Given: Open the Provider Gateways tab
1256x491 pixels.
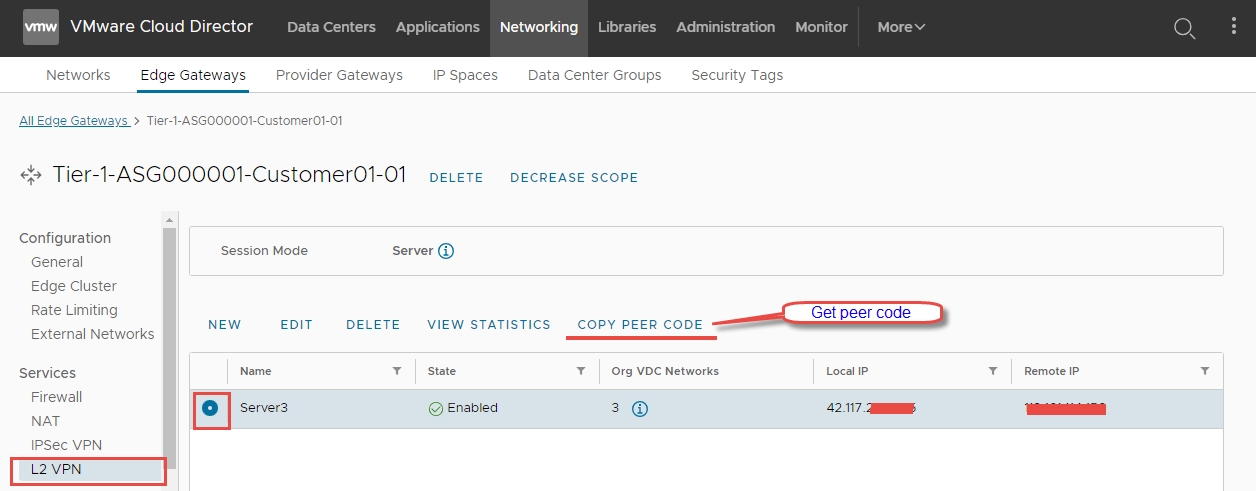Looking at the screenshot, I should [x=339, y=75].
